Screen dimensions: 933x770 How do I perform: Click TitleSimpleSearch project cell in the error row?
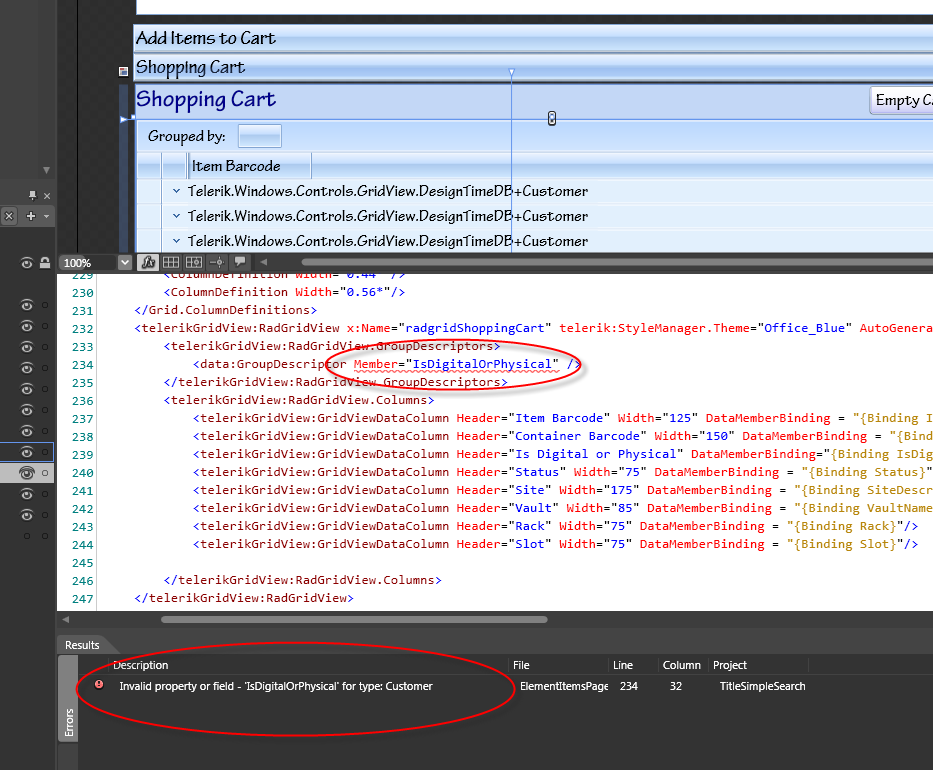762,686
